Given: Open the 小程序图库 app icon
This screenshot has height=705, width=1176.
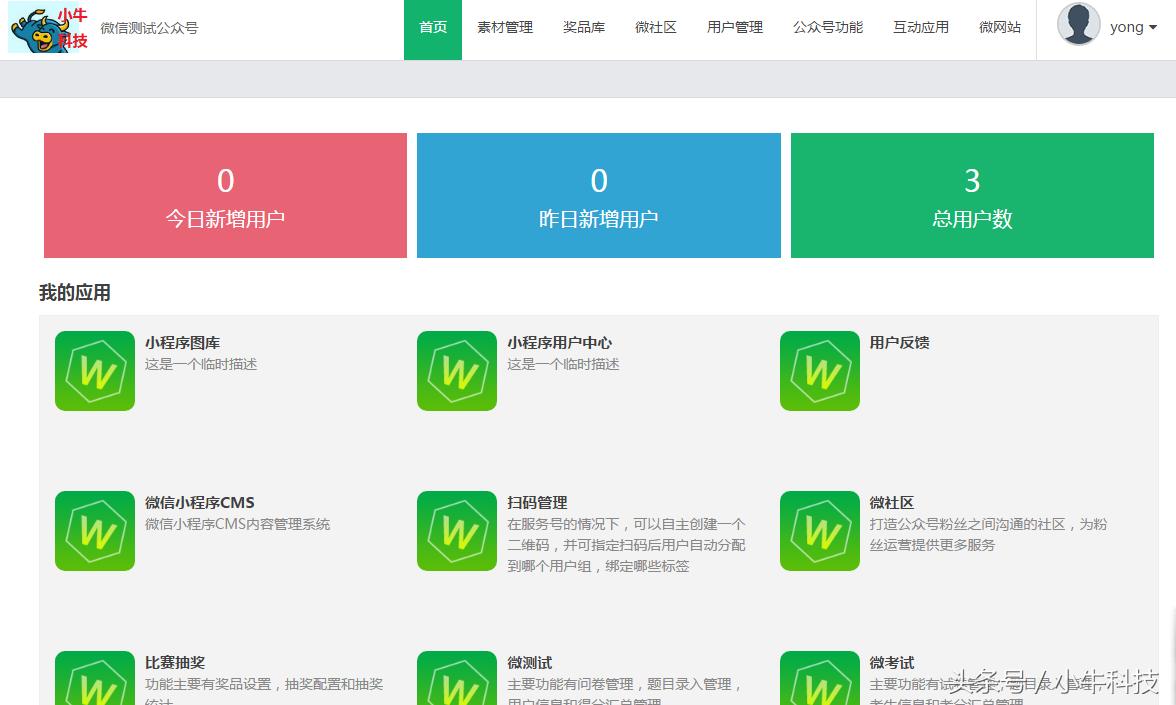Looking at the screenshot, I should click(x=94, y=370).
